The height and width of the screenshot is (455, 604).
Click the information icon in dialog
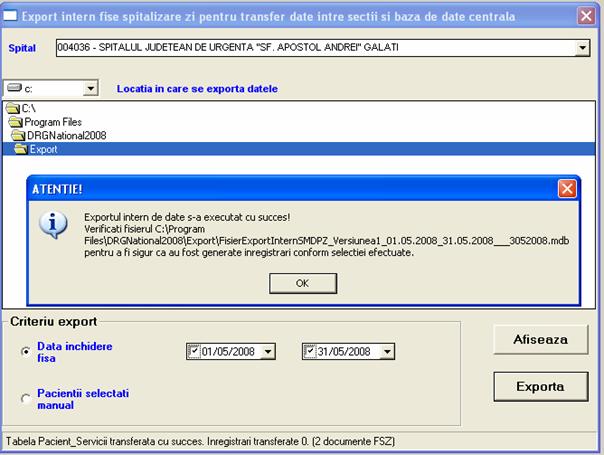[x=52, y=225]
